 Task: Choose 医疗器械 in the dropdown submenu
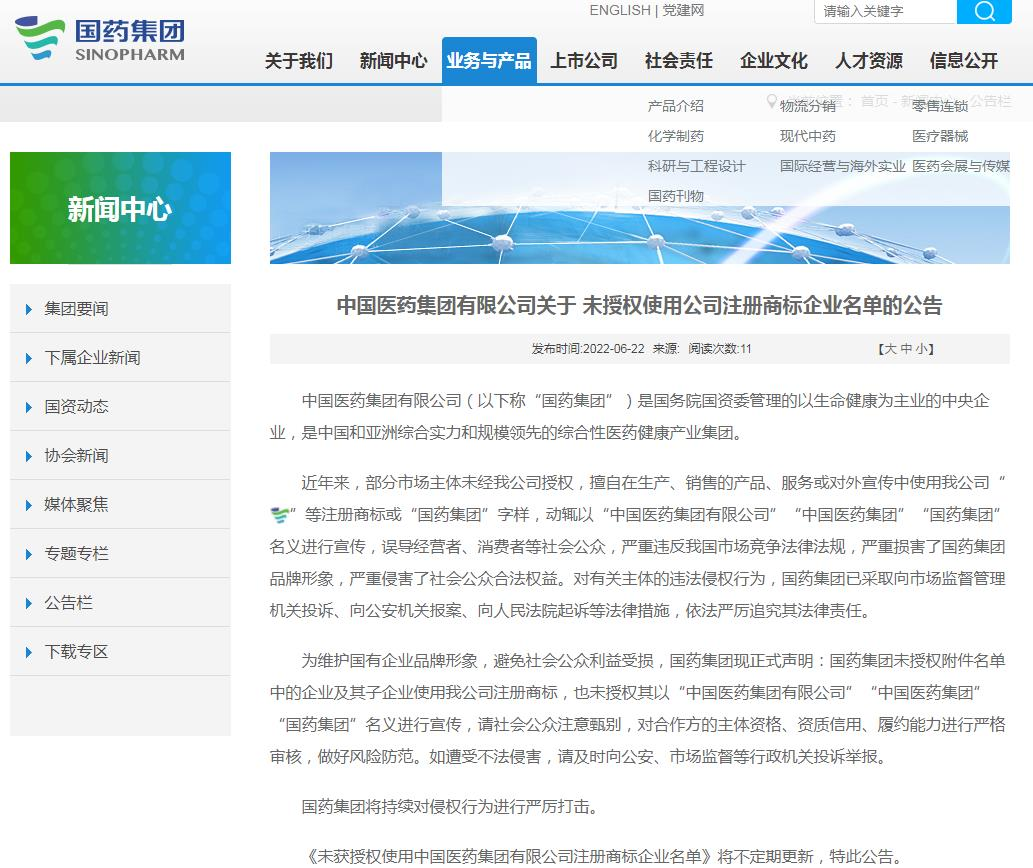click(x=940, y=136)
